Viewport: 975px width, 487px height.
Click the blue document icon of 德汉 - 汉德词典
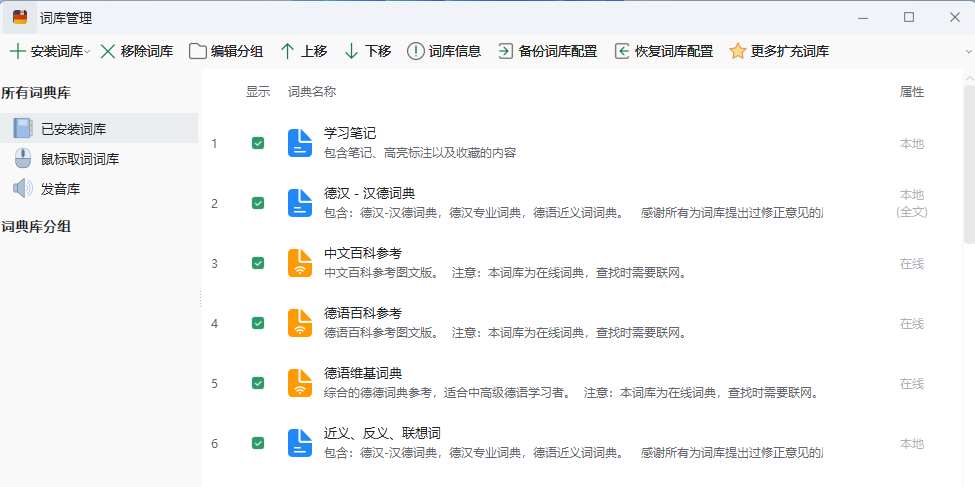point(300,203)
